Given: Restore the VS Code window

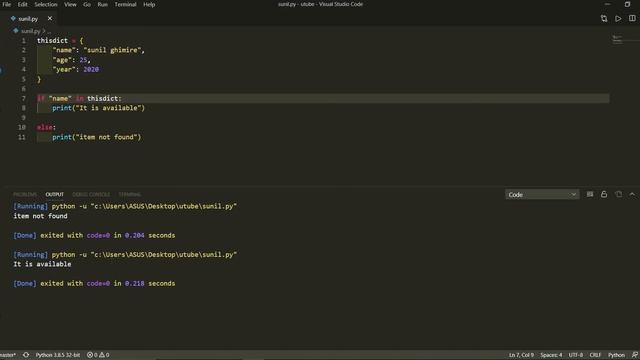Looking at the screenshot, I should click(627, 4).
